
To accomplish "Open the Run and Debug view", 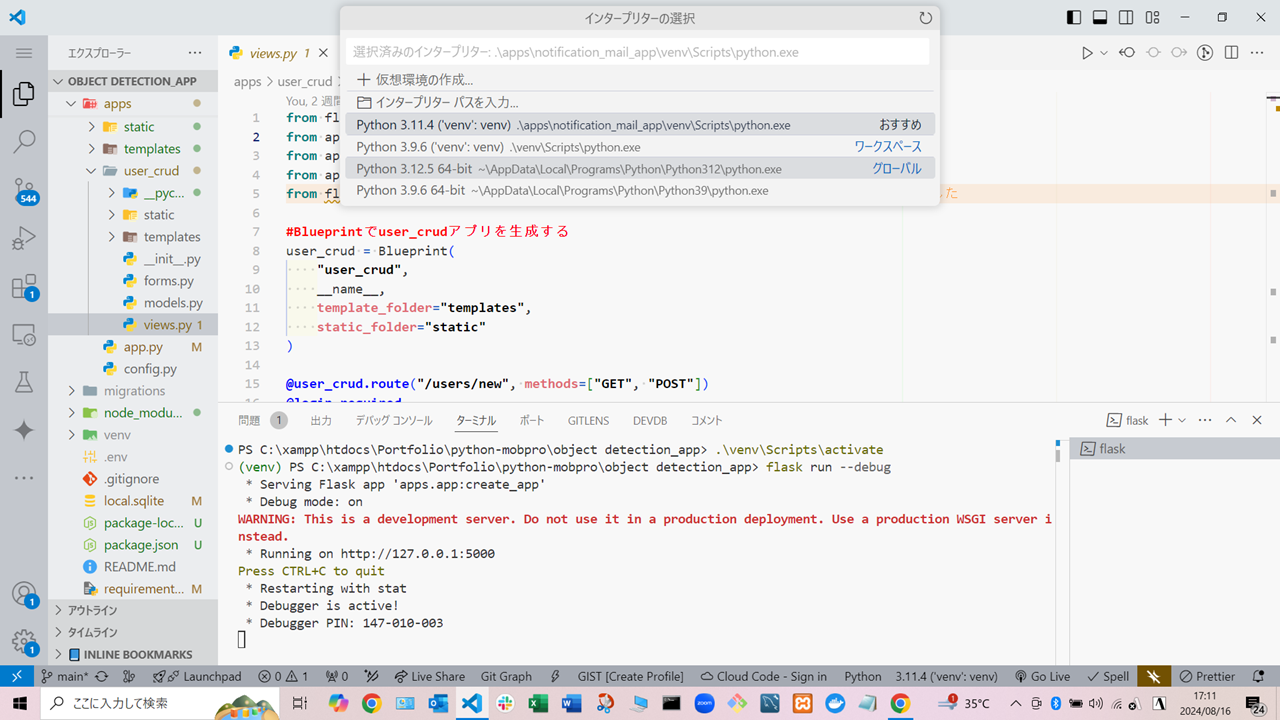I will coord(24,237).
